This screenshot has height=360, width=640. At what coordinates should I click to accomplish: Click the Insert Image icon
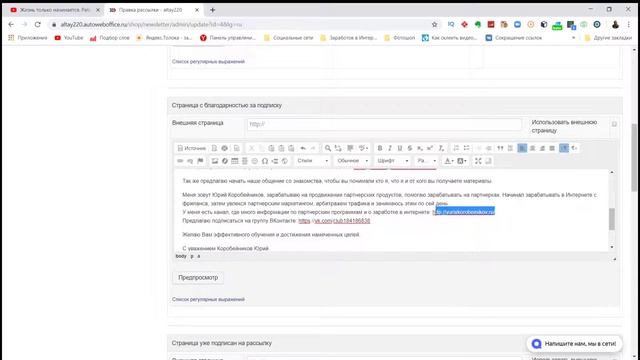click(215, 161)
